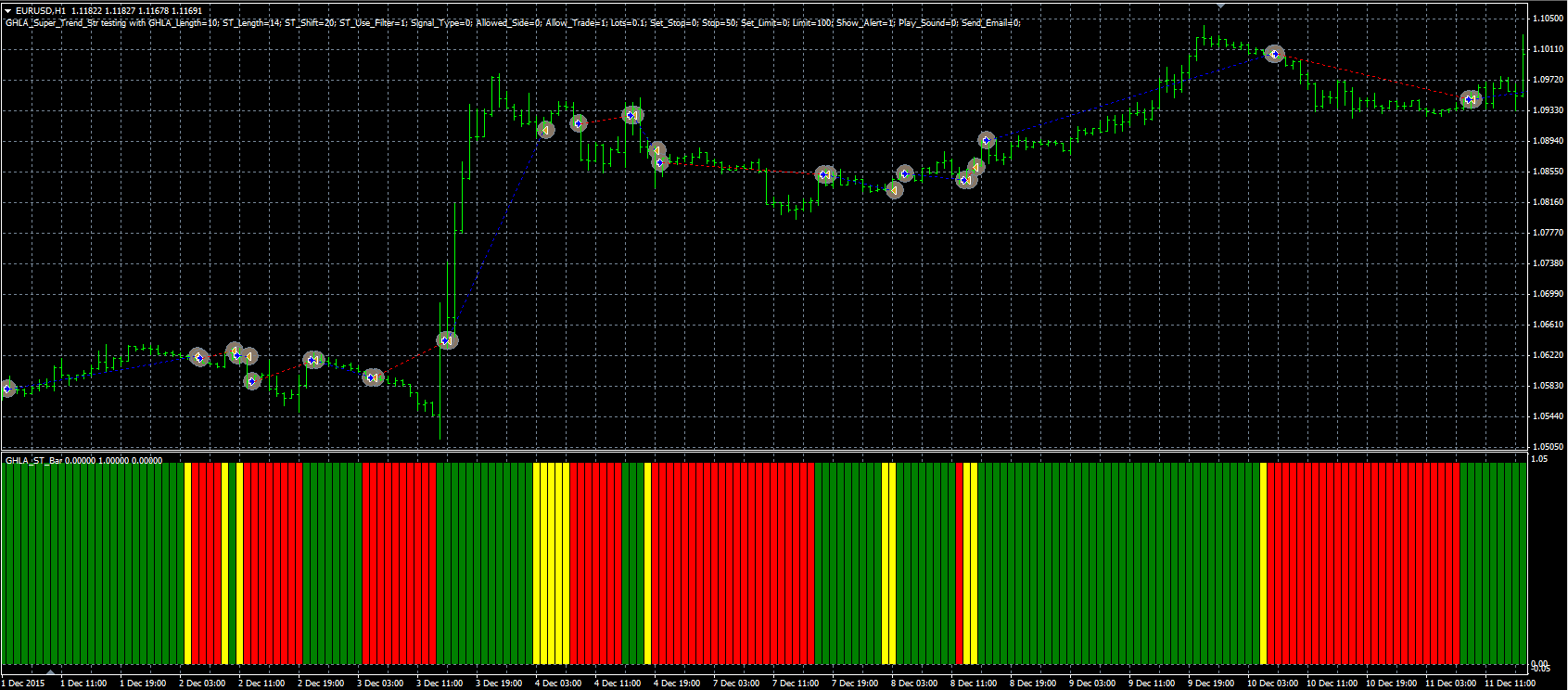Click the 3 Dec 11:00 time axis label
This screenshot has height=690, width=1568.
(440, 684)
